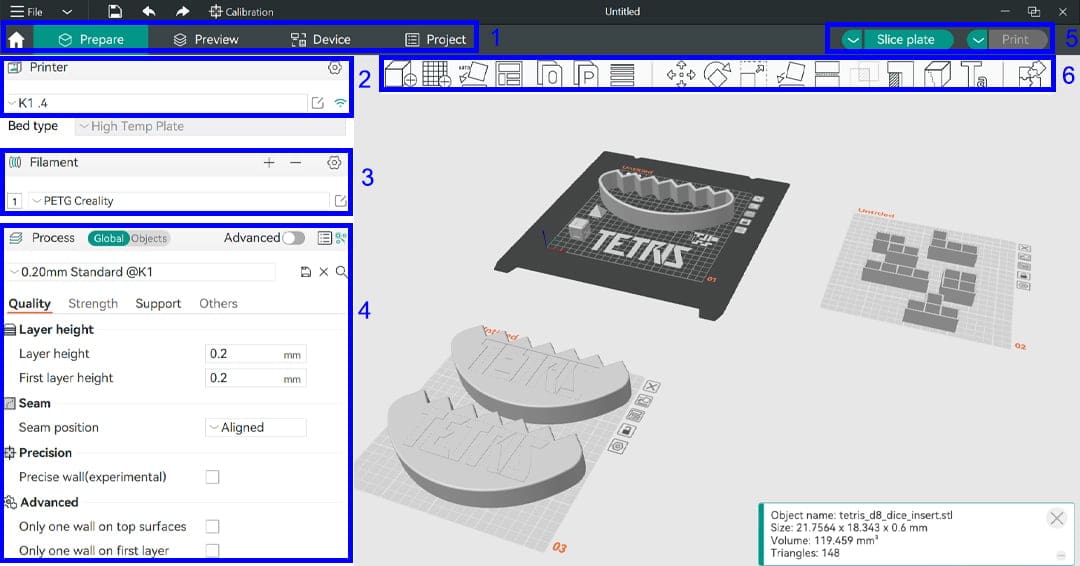Enable Precise wall(experimental) checkbox

(x=212, y=476)
